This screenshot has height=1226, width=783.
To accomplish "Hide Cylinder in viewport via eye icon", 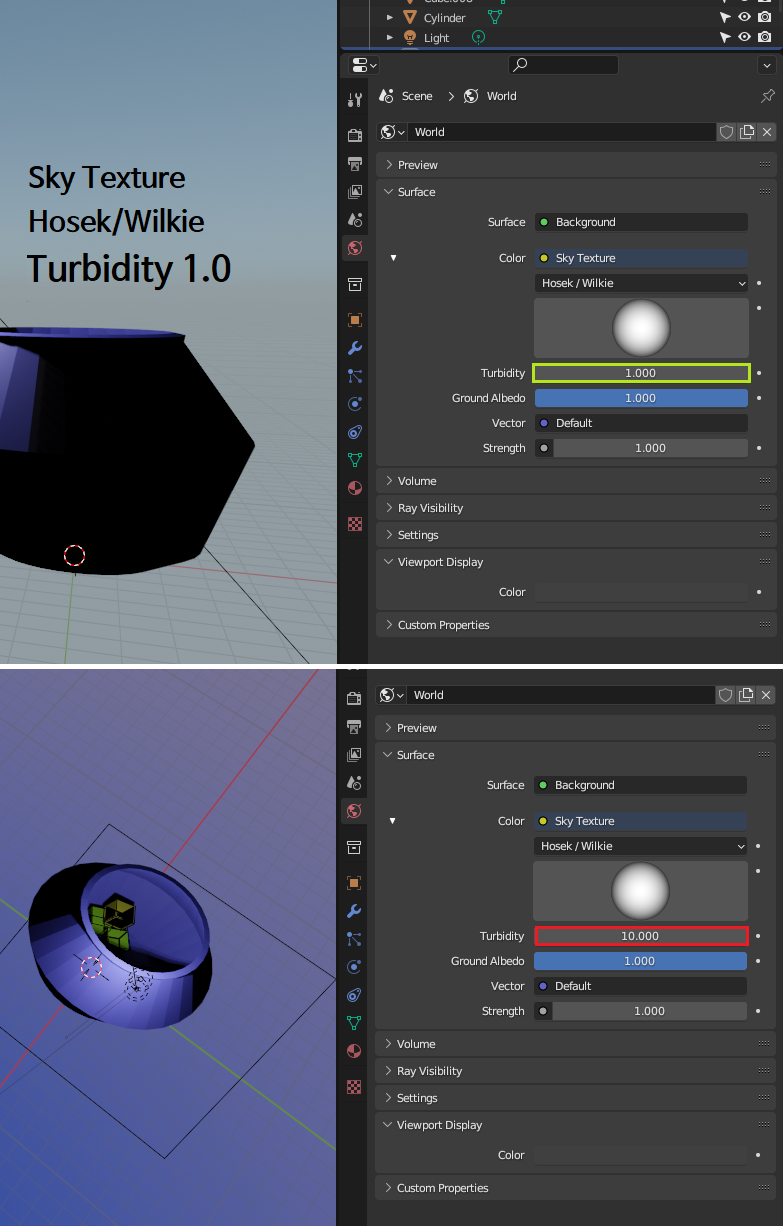I will [x=744, y=17].
